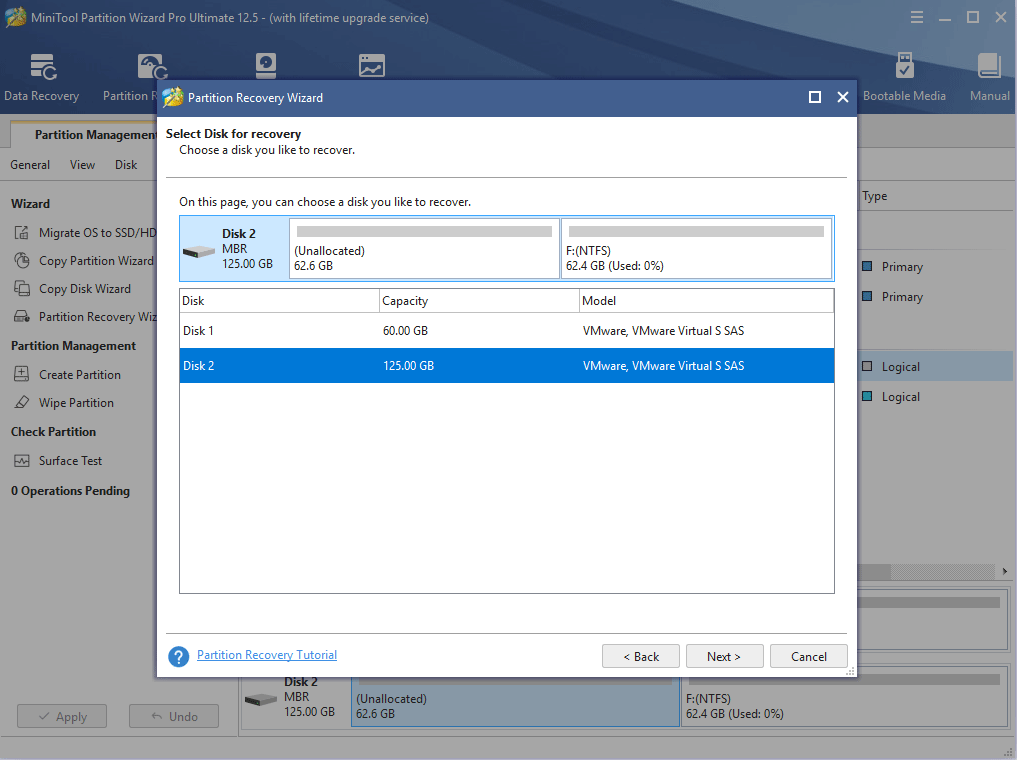Viewport: 1017px width, 760px height.
Task: Cancel the recovery wizard
Action: tap(809, 656)
